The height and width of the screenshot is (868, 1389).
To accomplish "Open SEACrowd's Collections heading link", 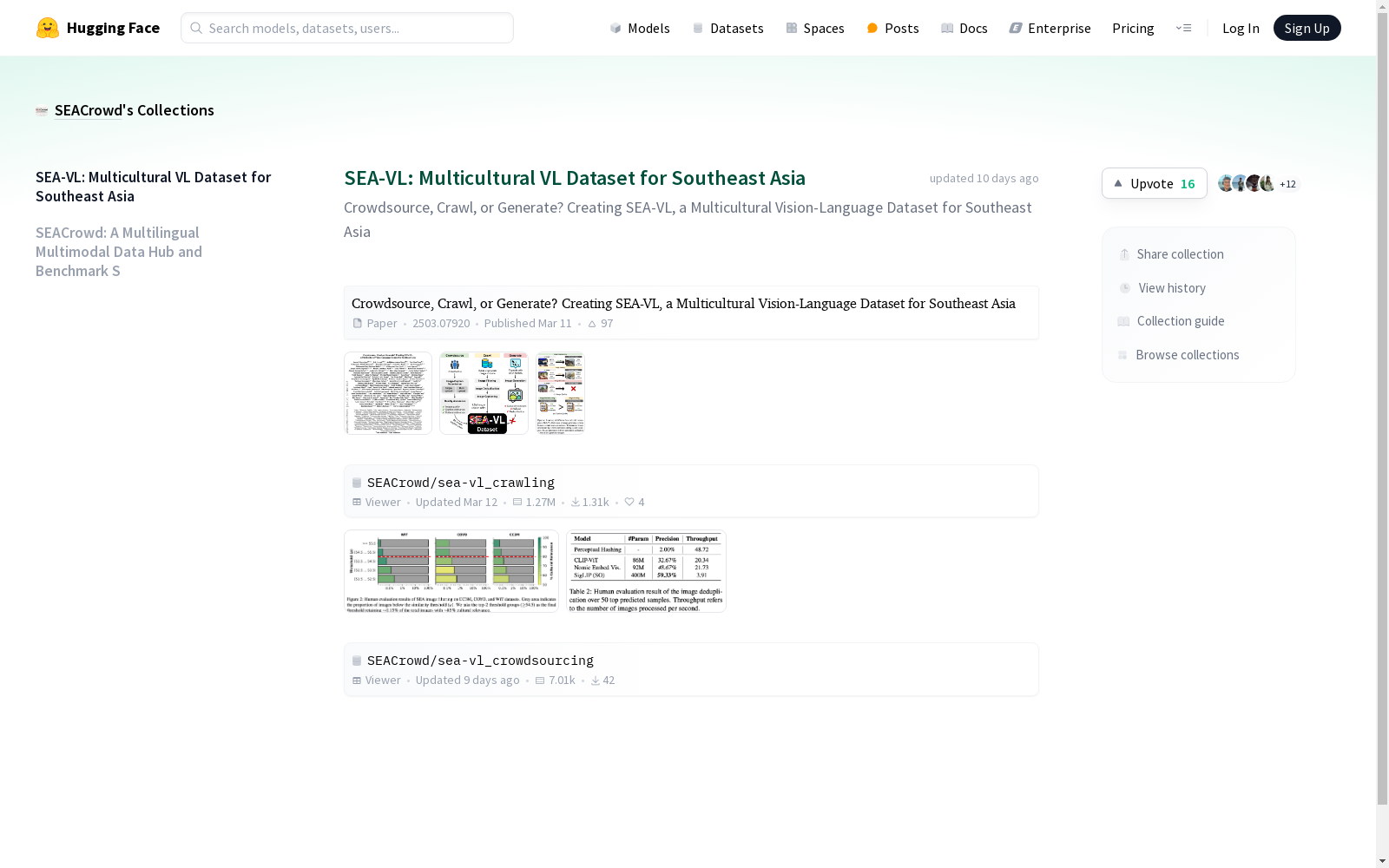I will pos(135,110).
